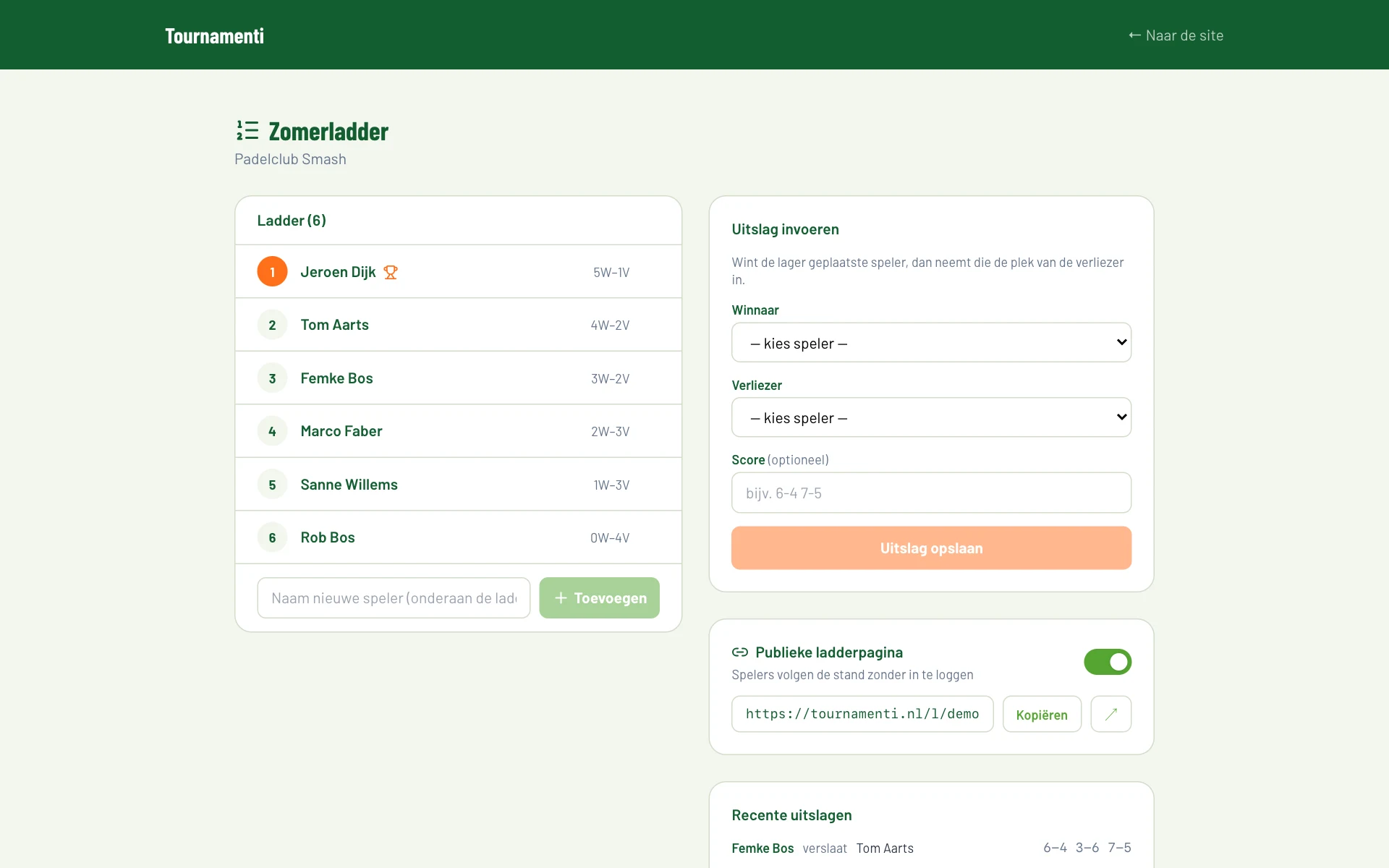This screenshot has width=1389, height=868.
Task: Click Femke Bos in recent results
Action: coord(763,848)
